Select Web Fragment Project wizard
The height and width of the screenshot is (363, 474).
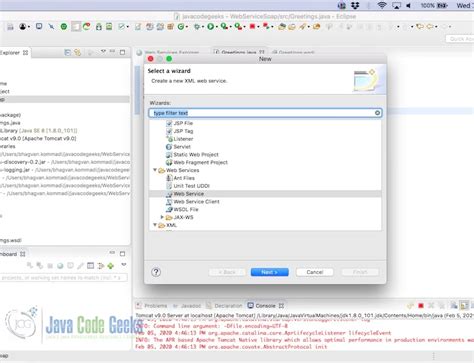click(x=197, y=162)
